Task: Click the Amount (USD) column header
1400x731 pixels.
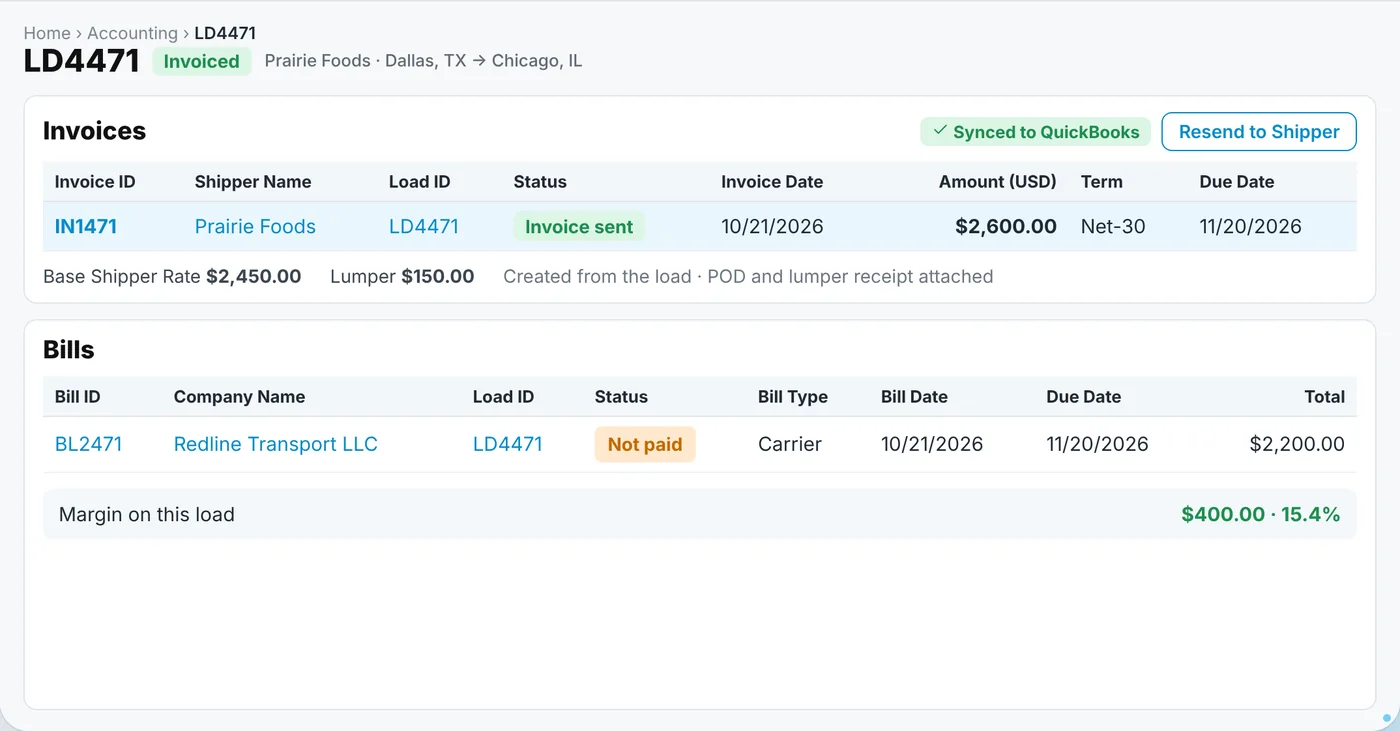Action: 998,182
